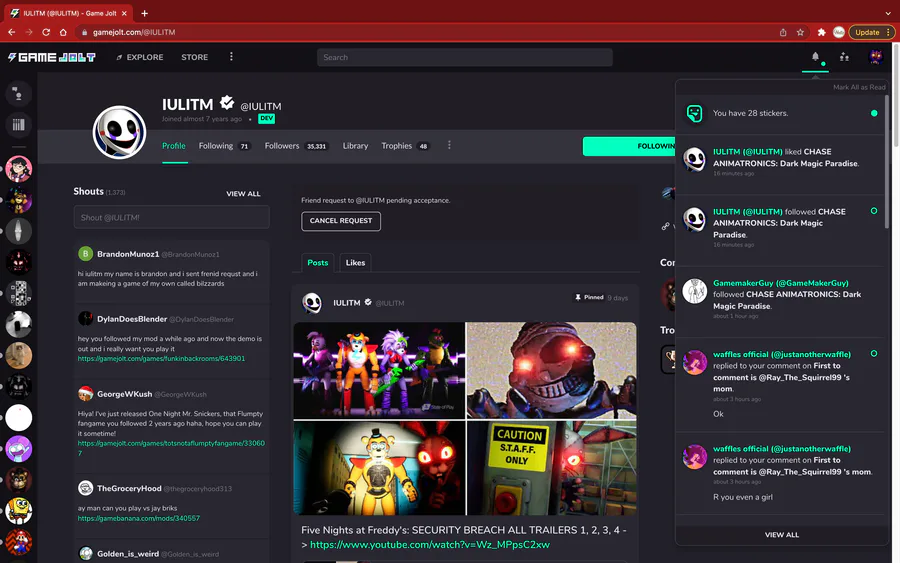Click the IULITM profile avatar
The height and width of the screenshot is (563, 900).
click(x=119, y=133)
